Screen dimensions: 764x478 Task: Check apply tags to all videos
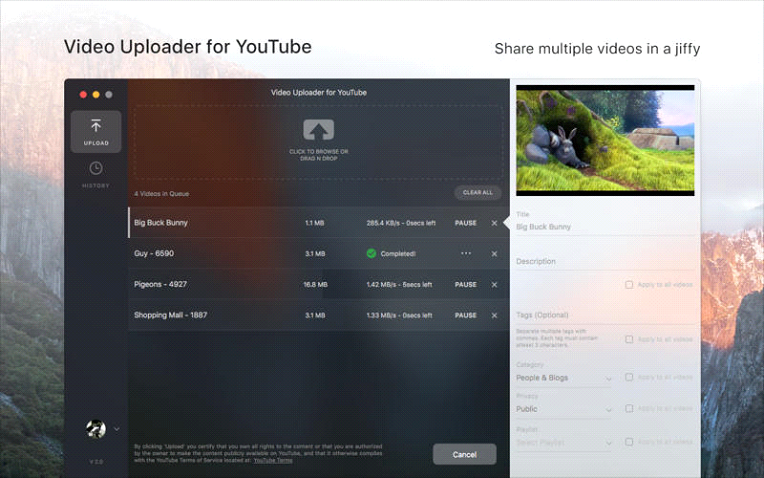629,339
